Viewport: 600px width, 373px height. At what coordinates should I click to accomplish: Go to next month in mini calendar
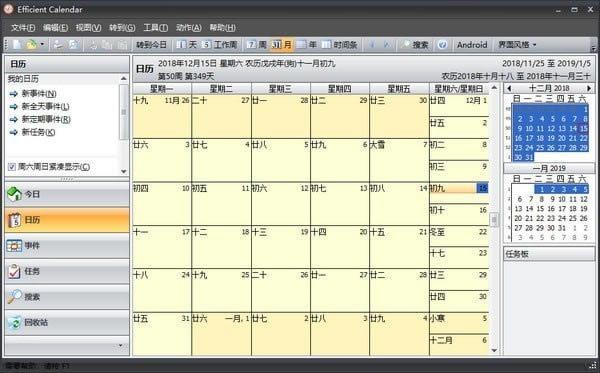589,88
